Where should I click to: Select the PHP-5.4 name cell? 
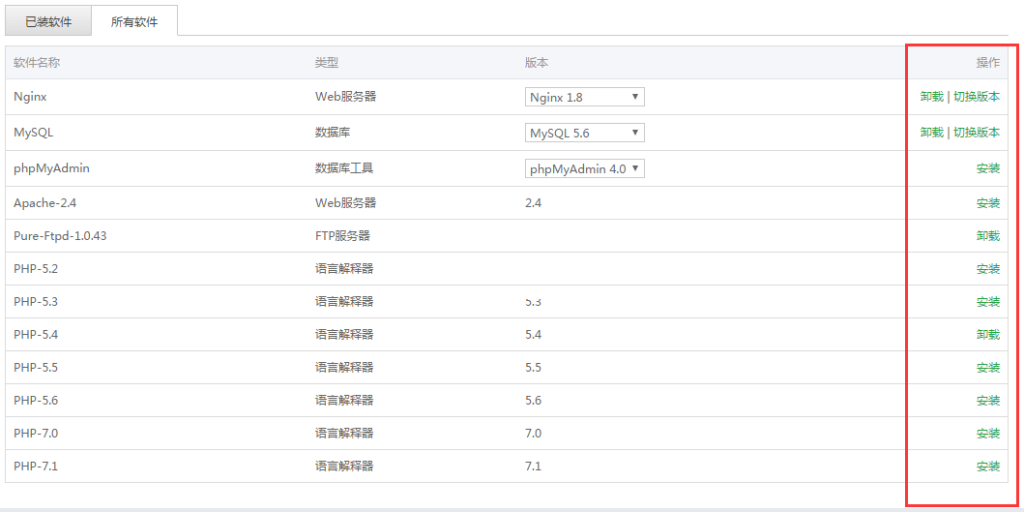click(x=36, y=334)
